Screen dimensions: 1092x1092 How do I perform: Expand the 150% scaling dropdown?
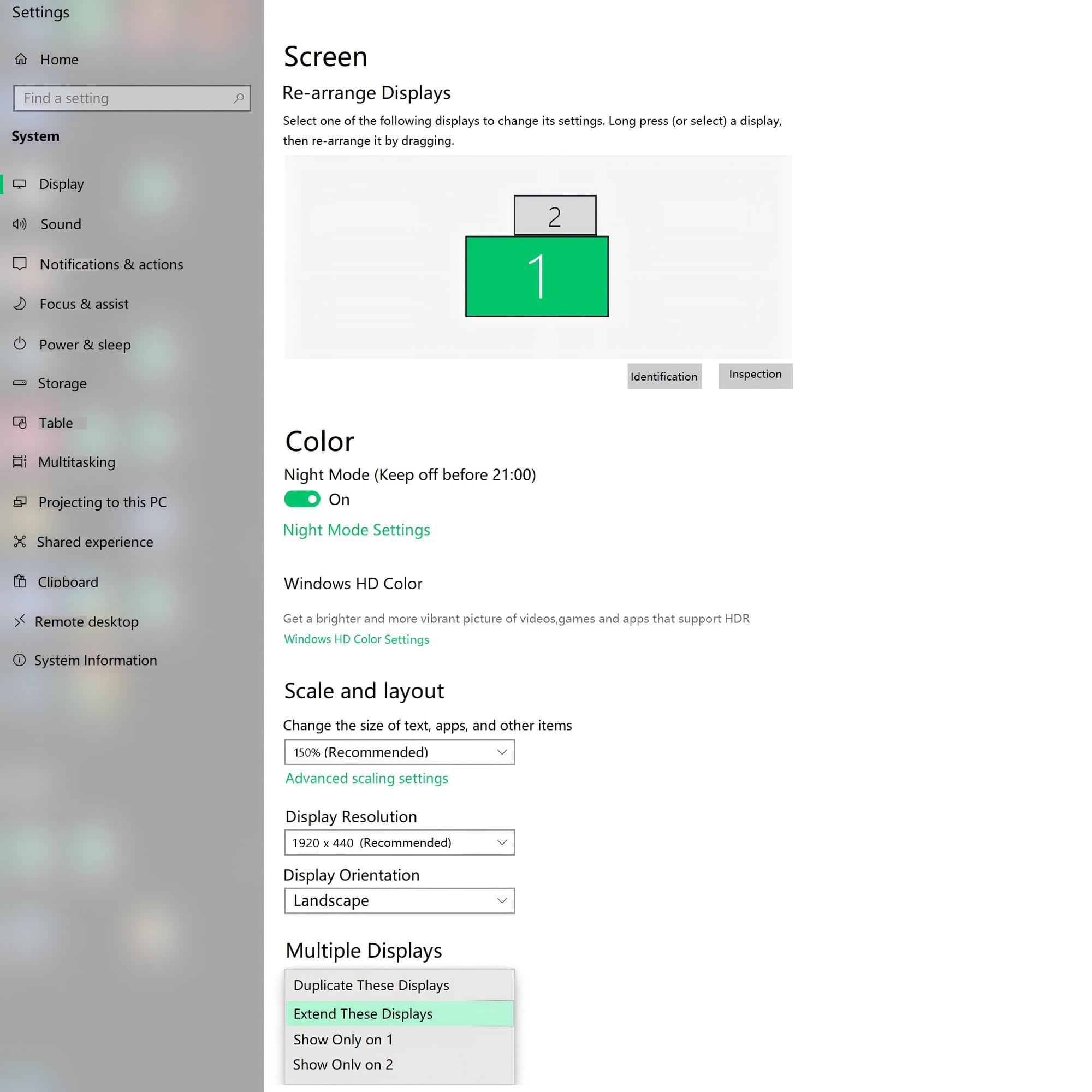coord(399,752)
